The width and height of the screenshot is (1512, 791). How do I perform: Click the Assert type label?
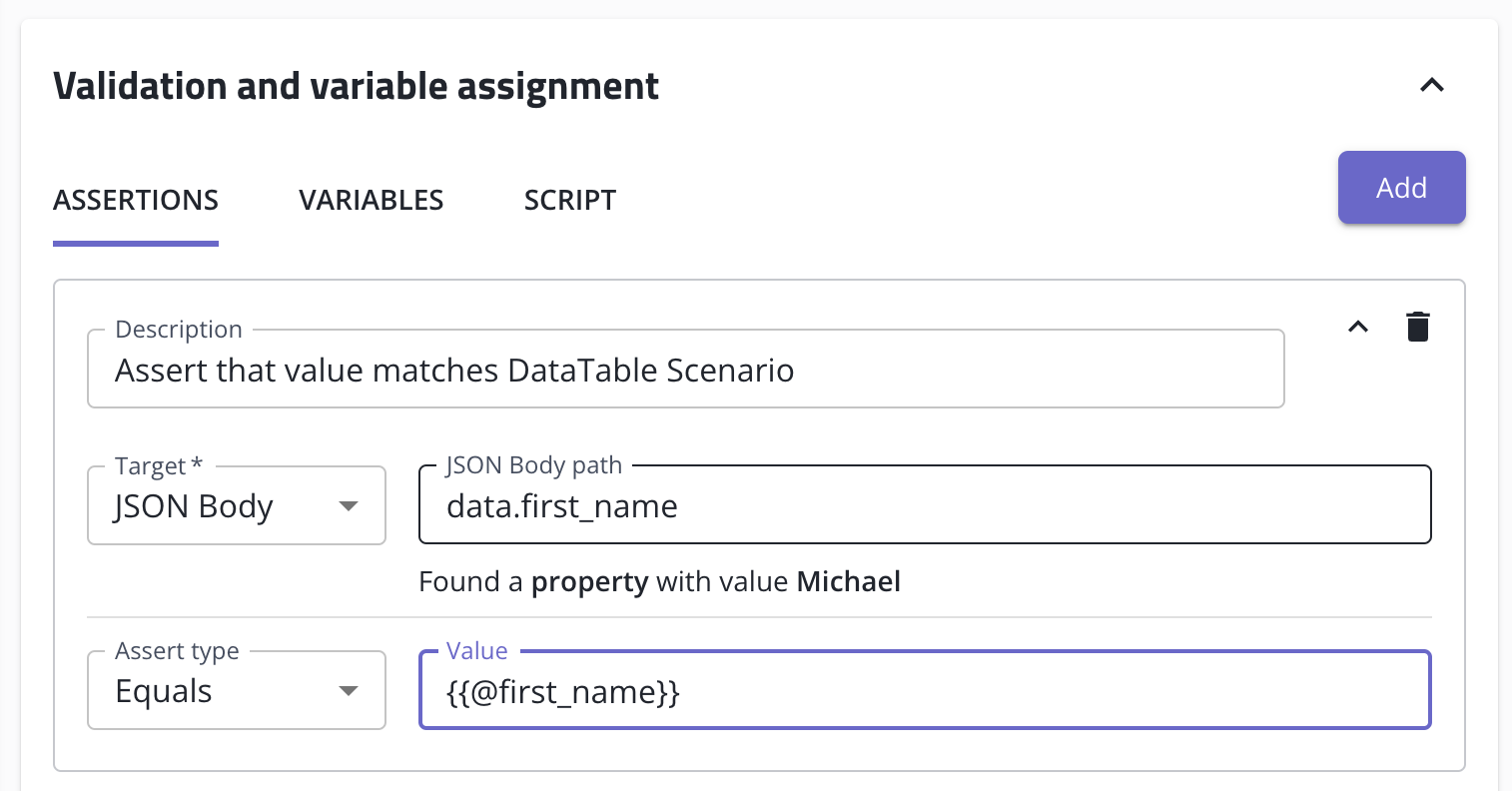click(x=177, y=651)
